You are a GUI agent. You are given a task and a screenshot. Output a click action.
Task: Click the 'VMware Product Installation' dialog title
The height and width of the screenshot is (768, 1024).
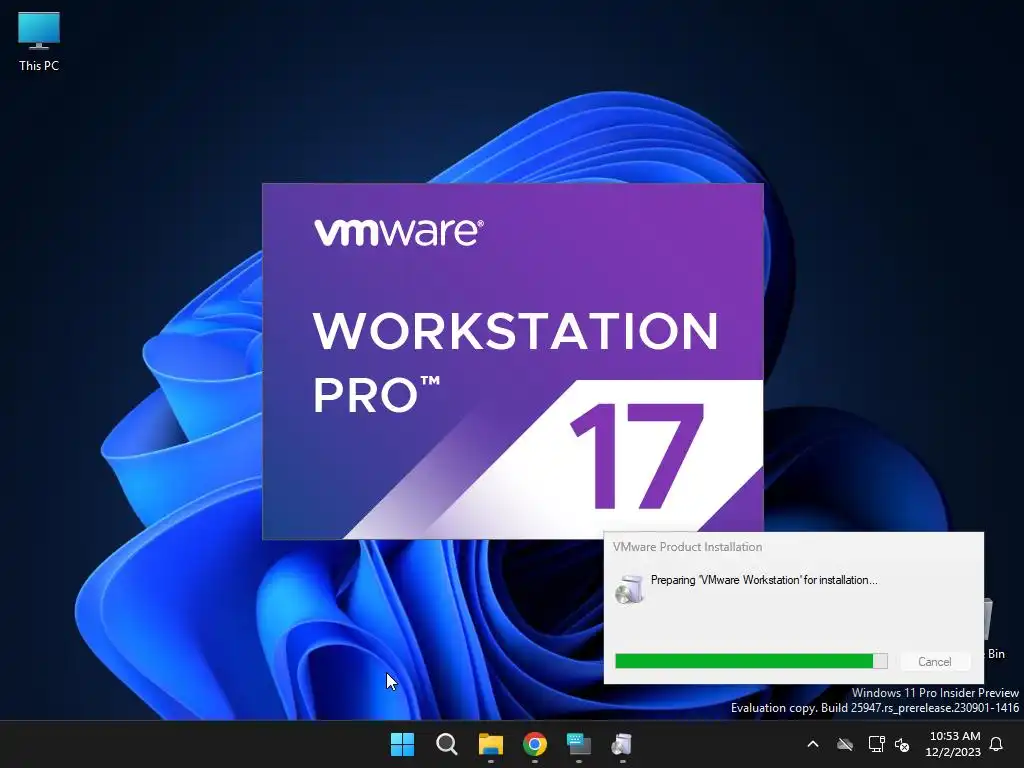687,547
